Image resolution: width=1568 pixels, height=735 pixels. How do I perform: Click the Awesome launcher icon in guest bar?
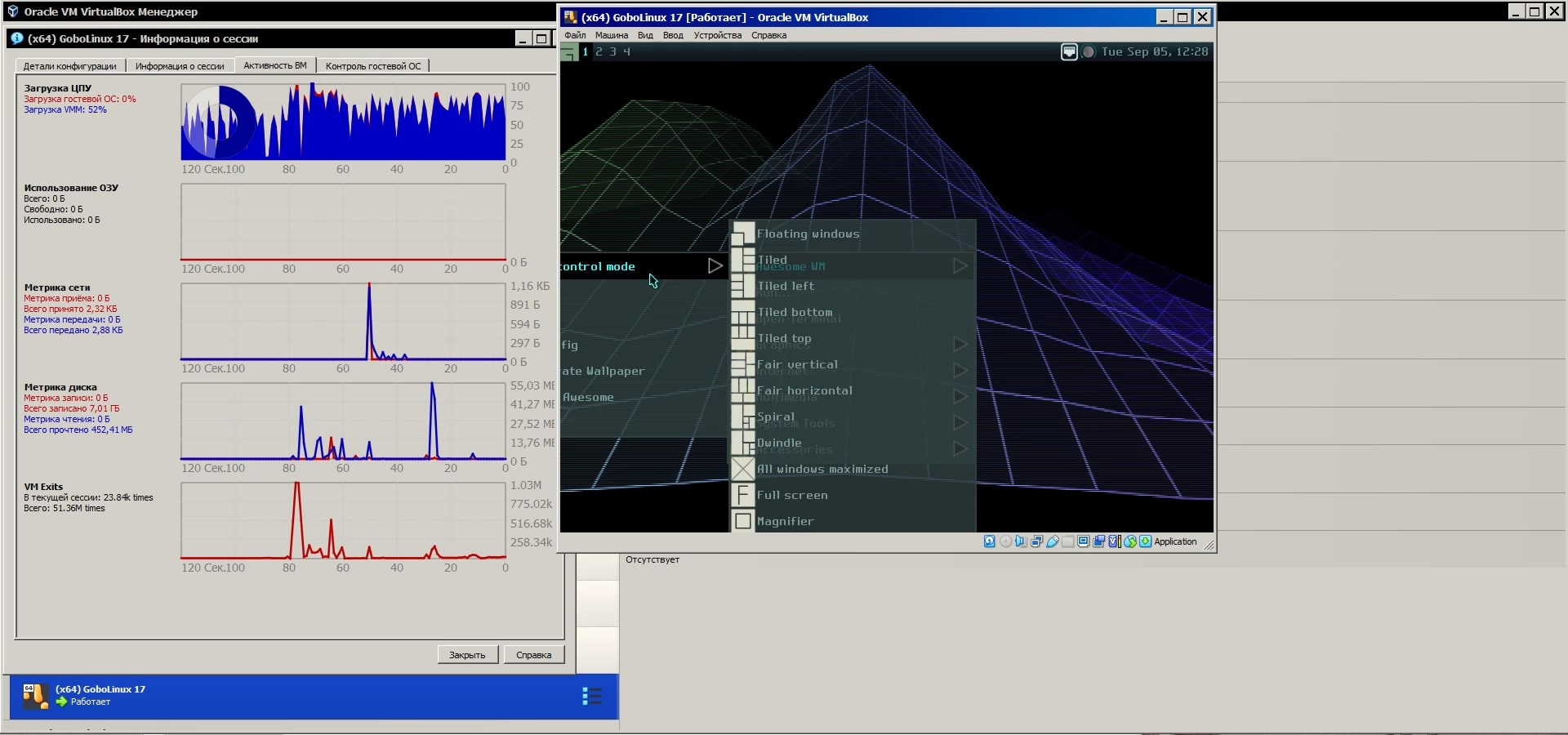(568, 52)
